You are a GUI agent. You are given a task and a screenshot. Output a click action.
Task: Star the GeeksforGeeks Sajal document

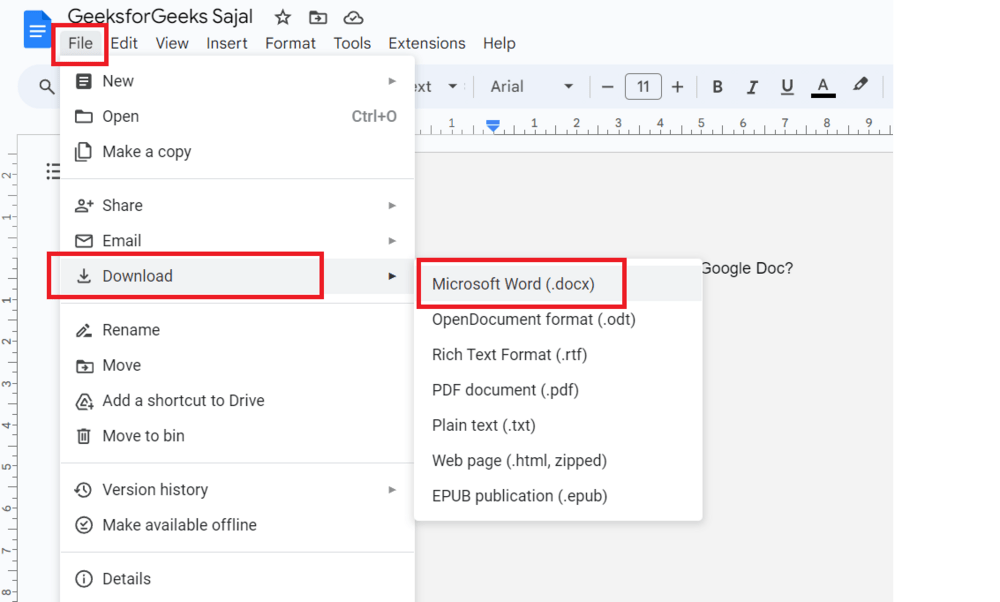pos(283,17)
